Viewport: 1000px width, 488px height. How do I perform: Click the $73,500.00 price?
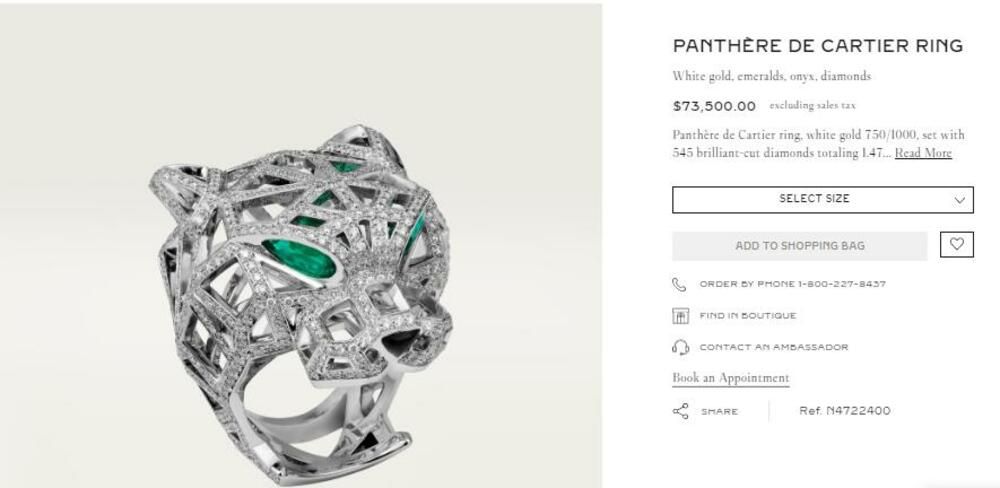coord(714,106)
